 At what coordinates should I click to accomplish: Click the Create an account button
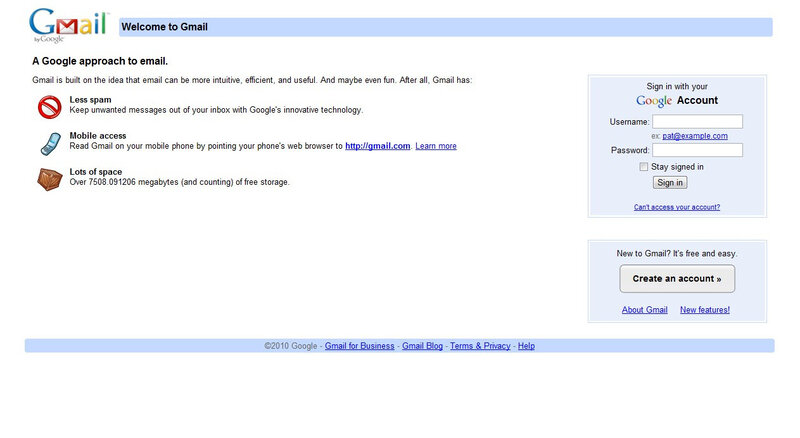coord(677,279)
